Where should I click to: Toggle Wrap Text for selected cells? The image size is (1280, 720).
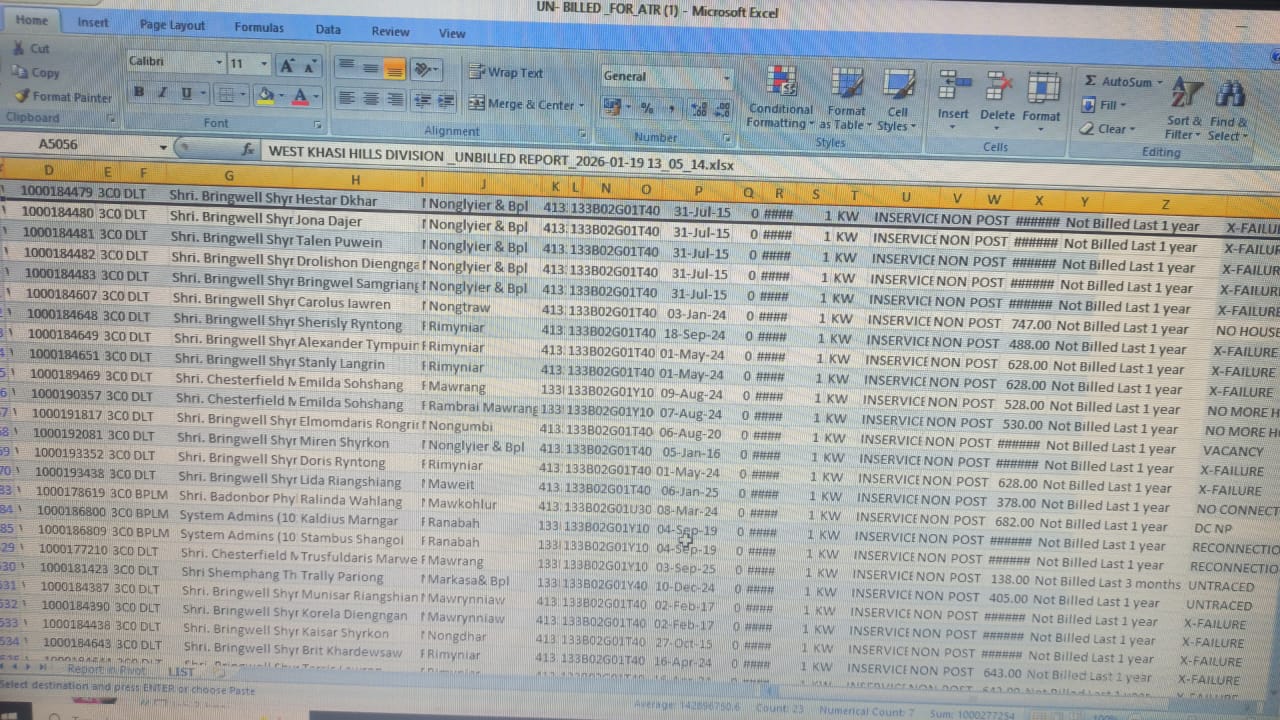pyautogui.click(x=507, y=73)
